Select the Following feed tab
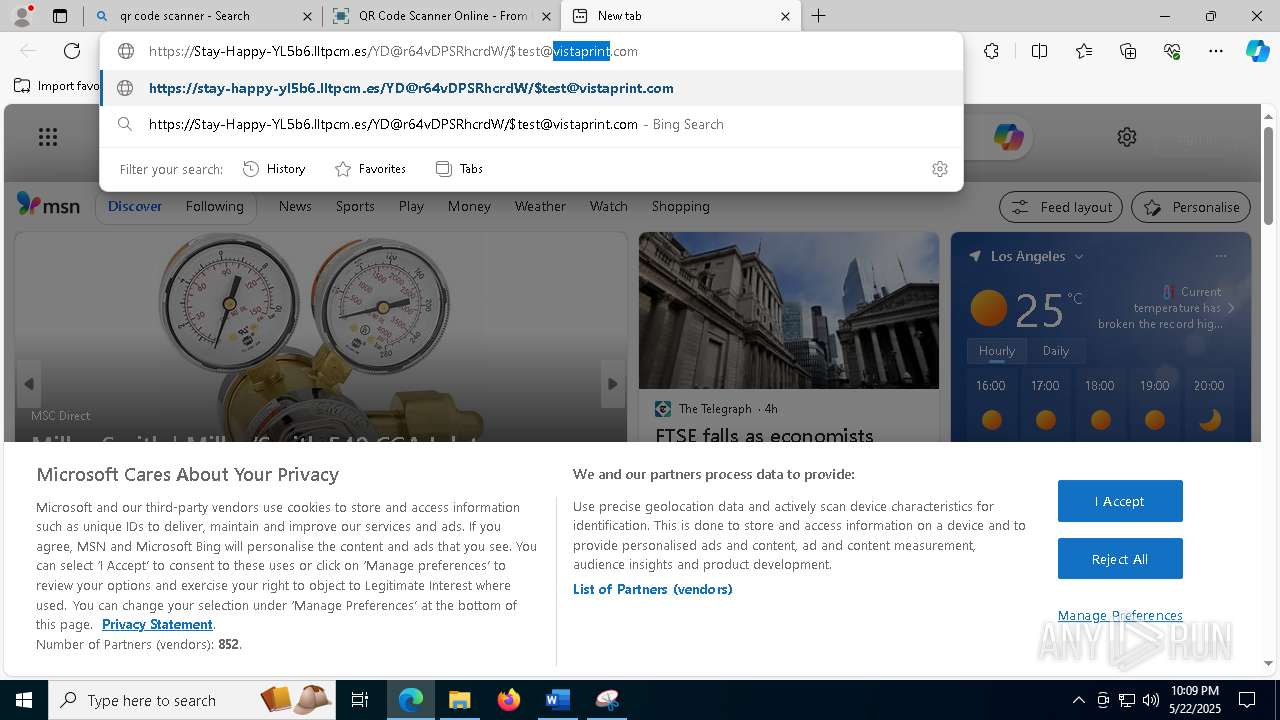The width and height of the screenshot is (1280, 720). (x=214, y=206)
